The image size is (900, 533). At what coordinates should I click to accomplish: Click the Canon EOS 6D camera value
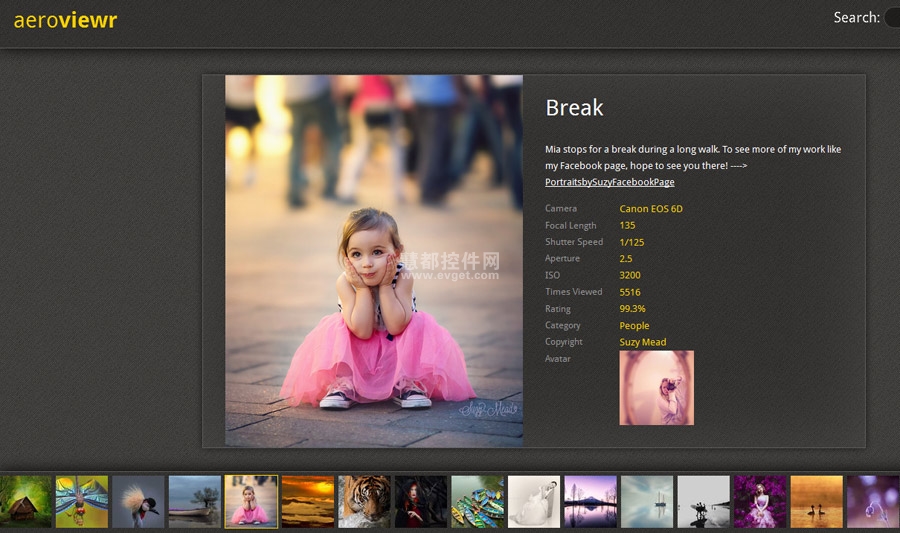[x=651, y=209]
